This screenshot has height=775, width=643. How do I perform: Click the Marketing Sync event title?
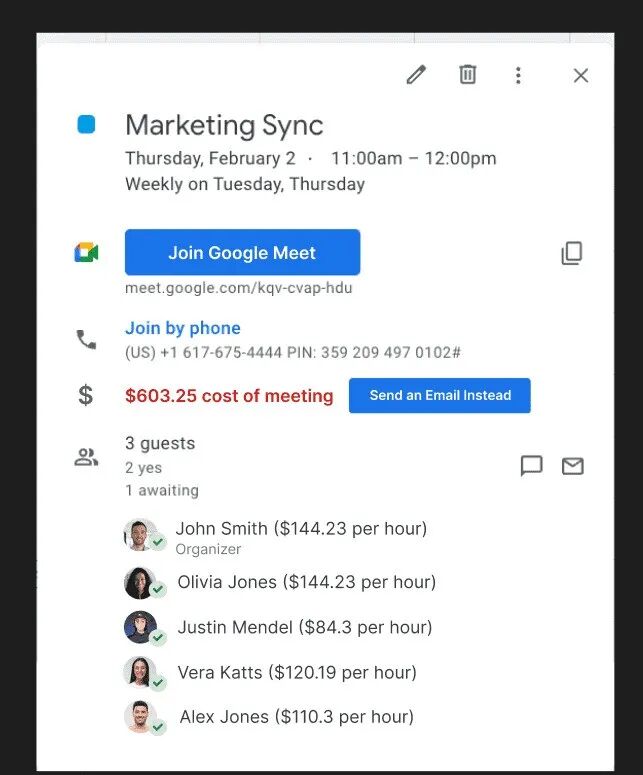(x=224, y=126)
